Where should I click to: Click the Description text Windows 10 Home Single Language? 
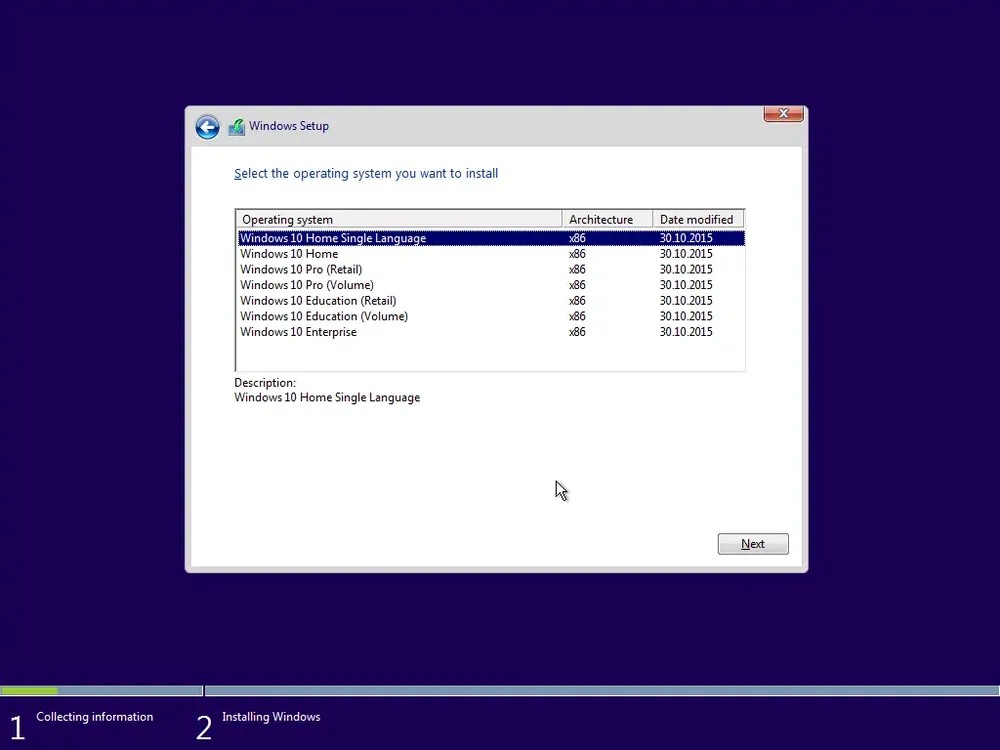click(x=327, y=397)
